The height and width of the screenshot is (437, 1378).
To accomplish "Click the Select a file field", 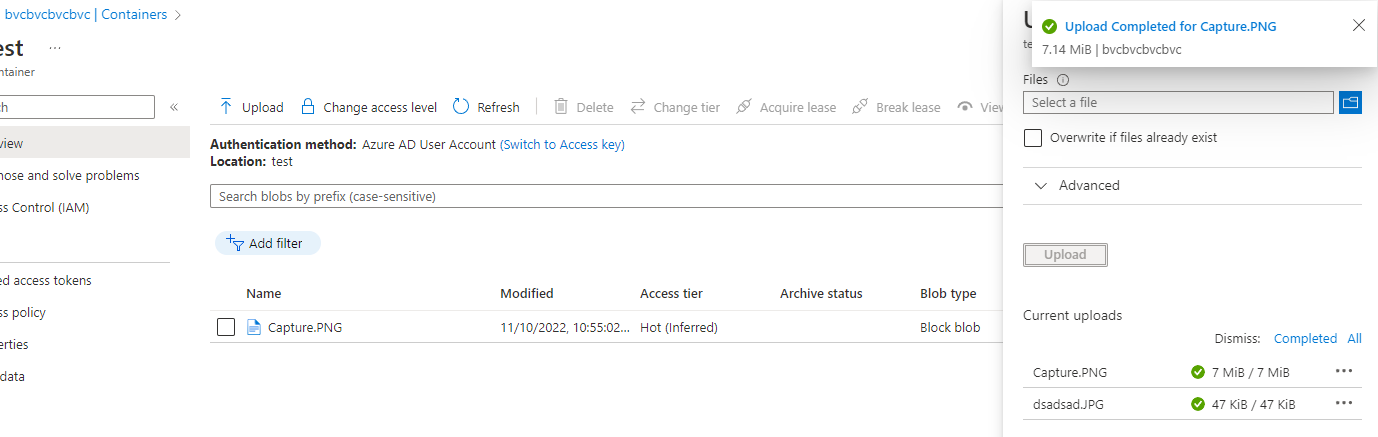I will tap(1178, 102).
